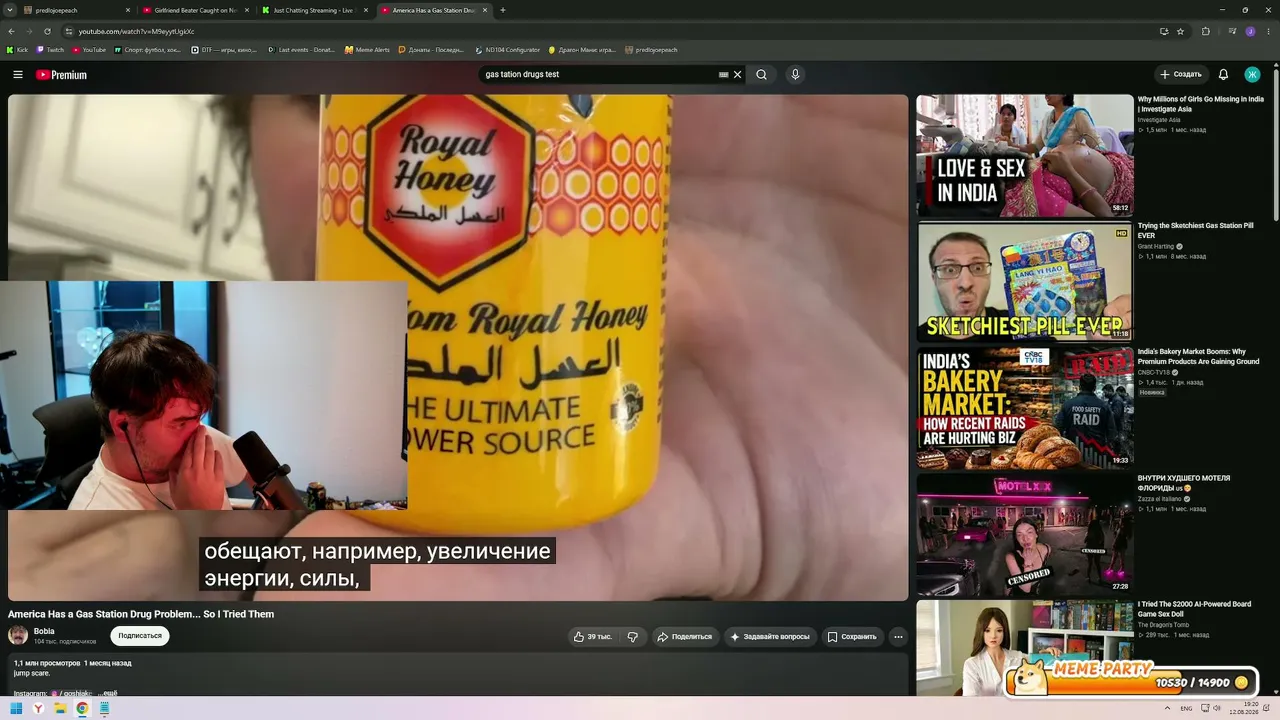This screenshot has height=720, width=1280.
Task: Subscribe to Bobia with Подписаться
Action: tap(140, 636)
